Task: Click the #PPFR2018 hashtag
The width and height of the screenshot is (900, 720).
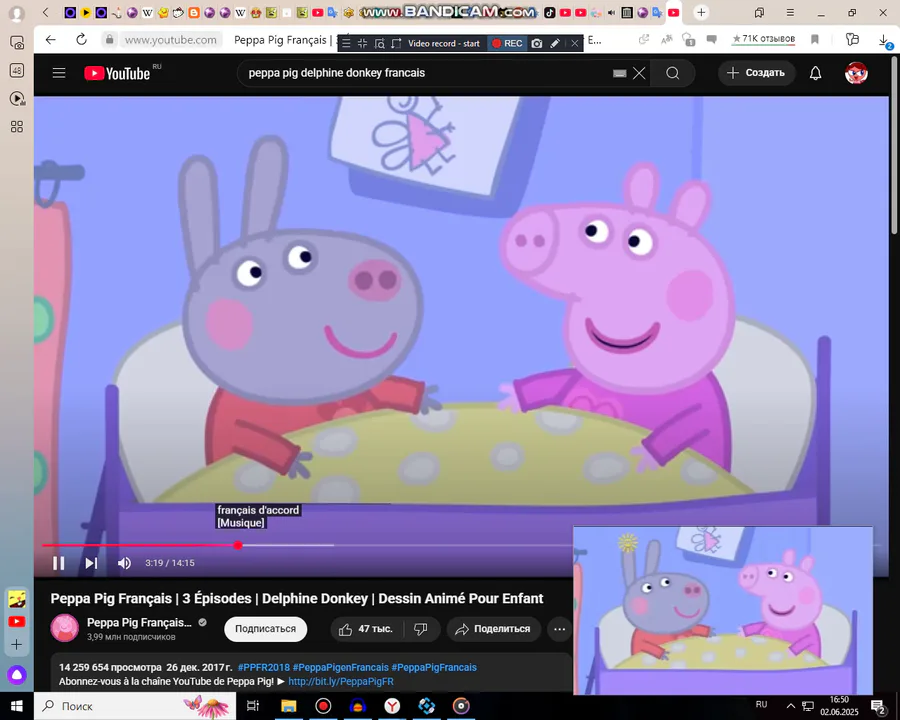Action: click(x=264, y=667)
